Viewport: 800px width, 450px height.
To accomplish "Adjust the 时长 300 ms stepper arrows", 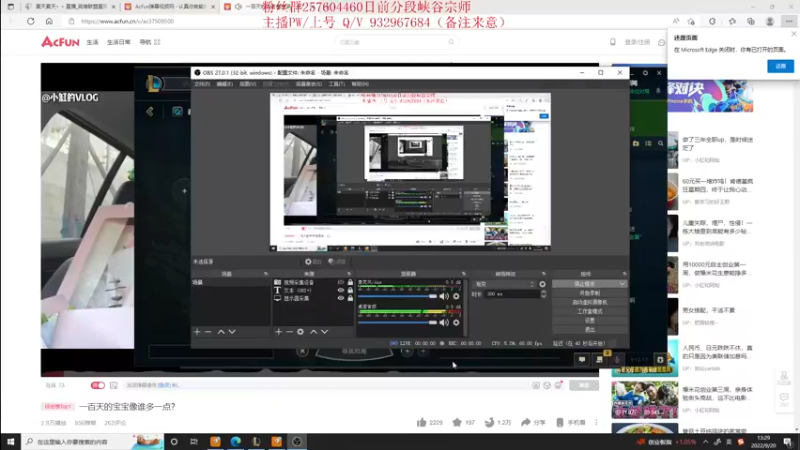I will pos(543,294).
